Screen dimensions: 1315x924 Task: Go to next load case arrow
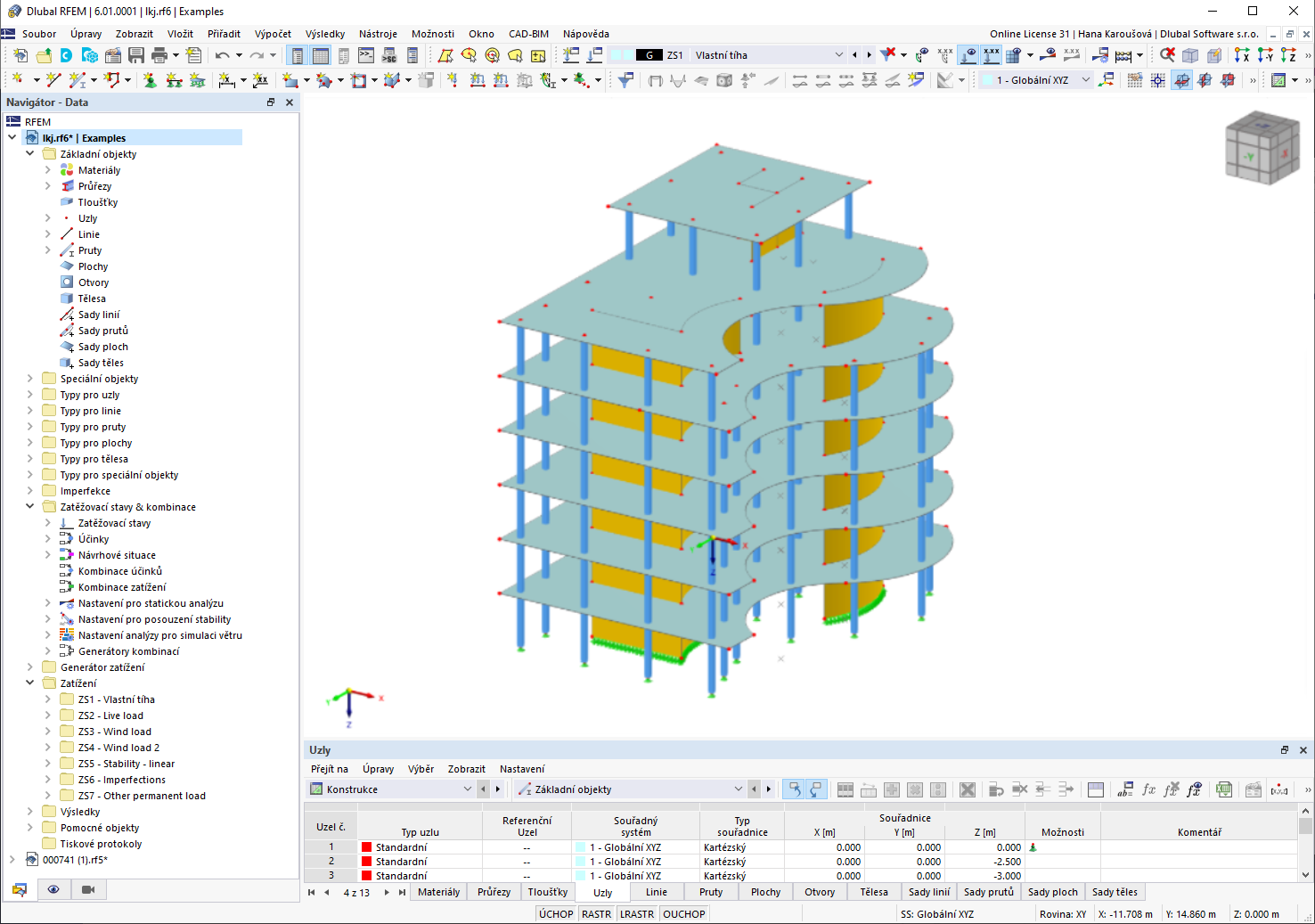(x=869, y=55)
